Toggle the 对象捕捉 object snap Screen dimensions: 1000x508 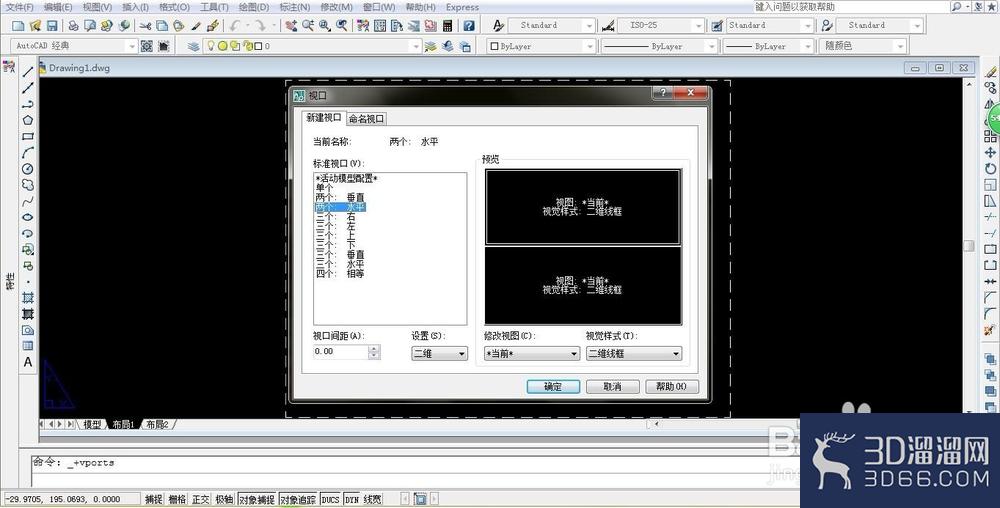[x=257, y=500]
